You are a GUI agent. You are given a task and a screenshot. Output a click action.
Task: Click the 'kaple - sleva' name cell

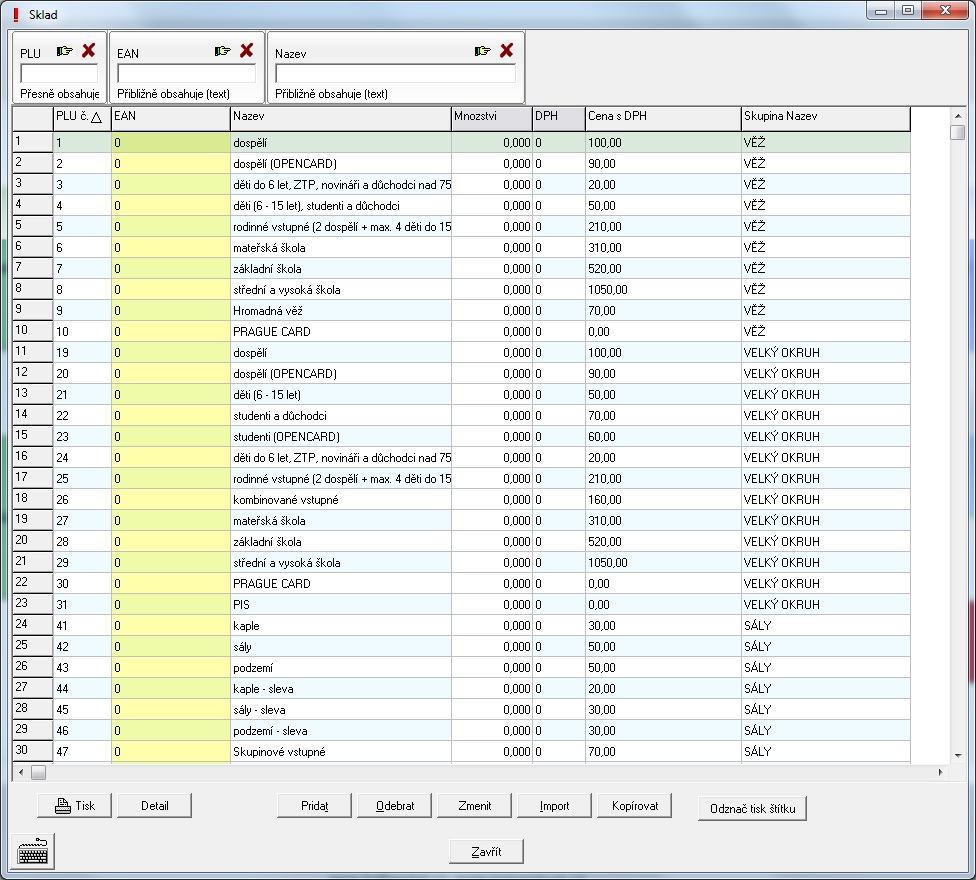pyautogui.click(x=340, y=688)
